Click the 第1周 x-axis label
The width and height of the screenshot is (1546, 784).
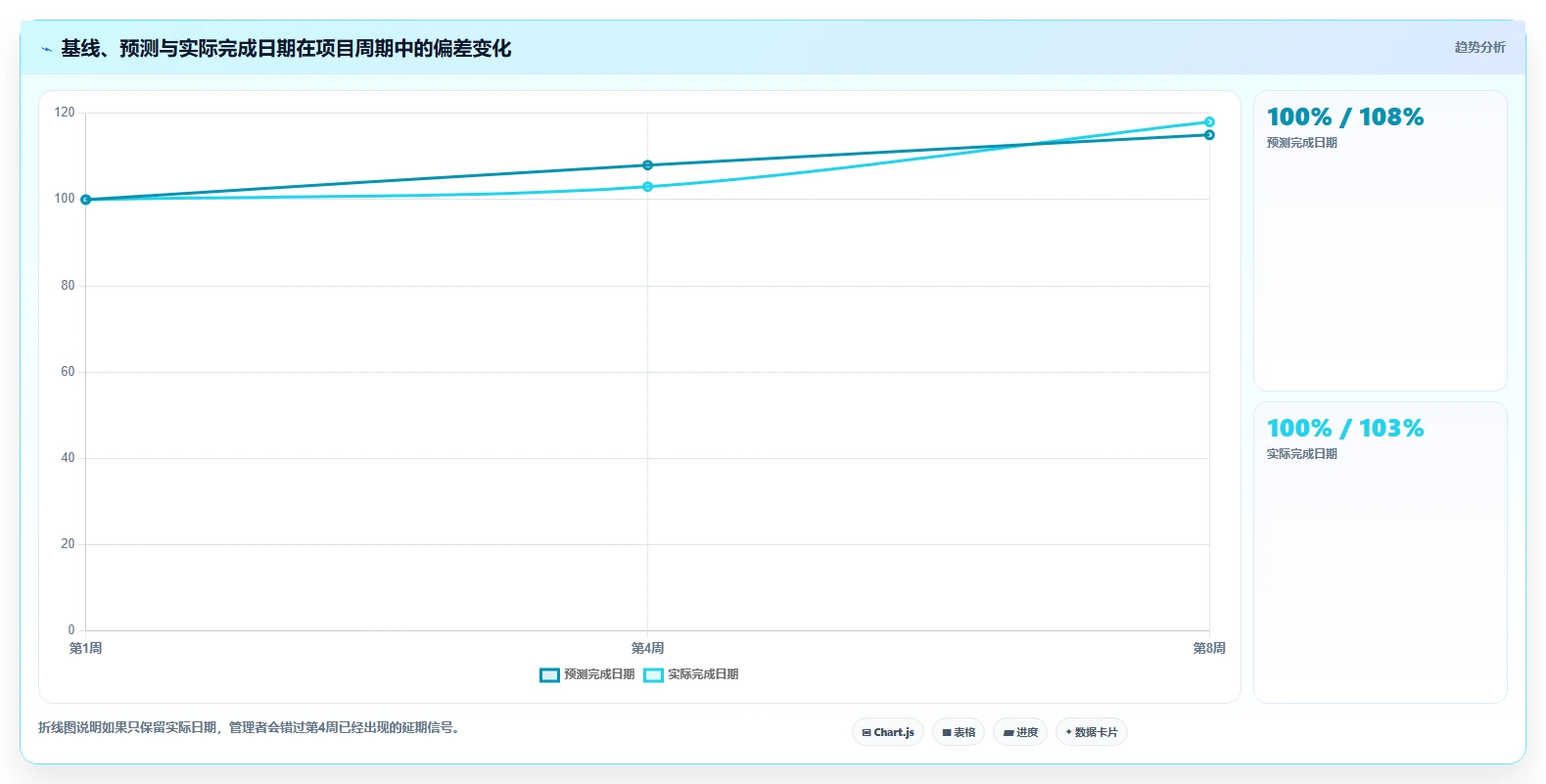pos(85,648)
